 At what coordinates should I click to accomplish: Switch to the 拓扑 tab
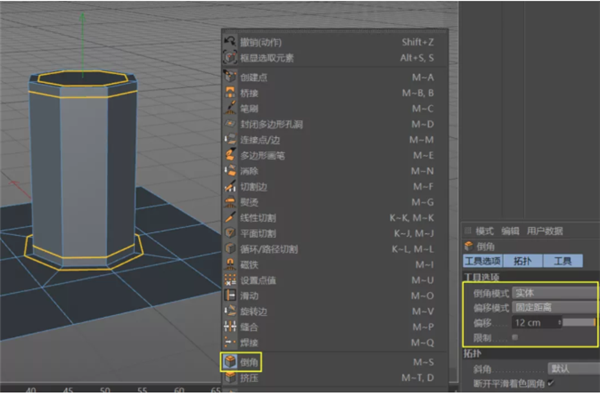pos(523,261)
